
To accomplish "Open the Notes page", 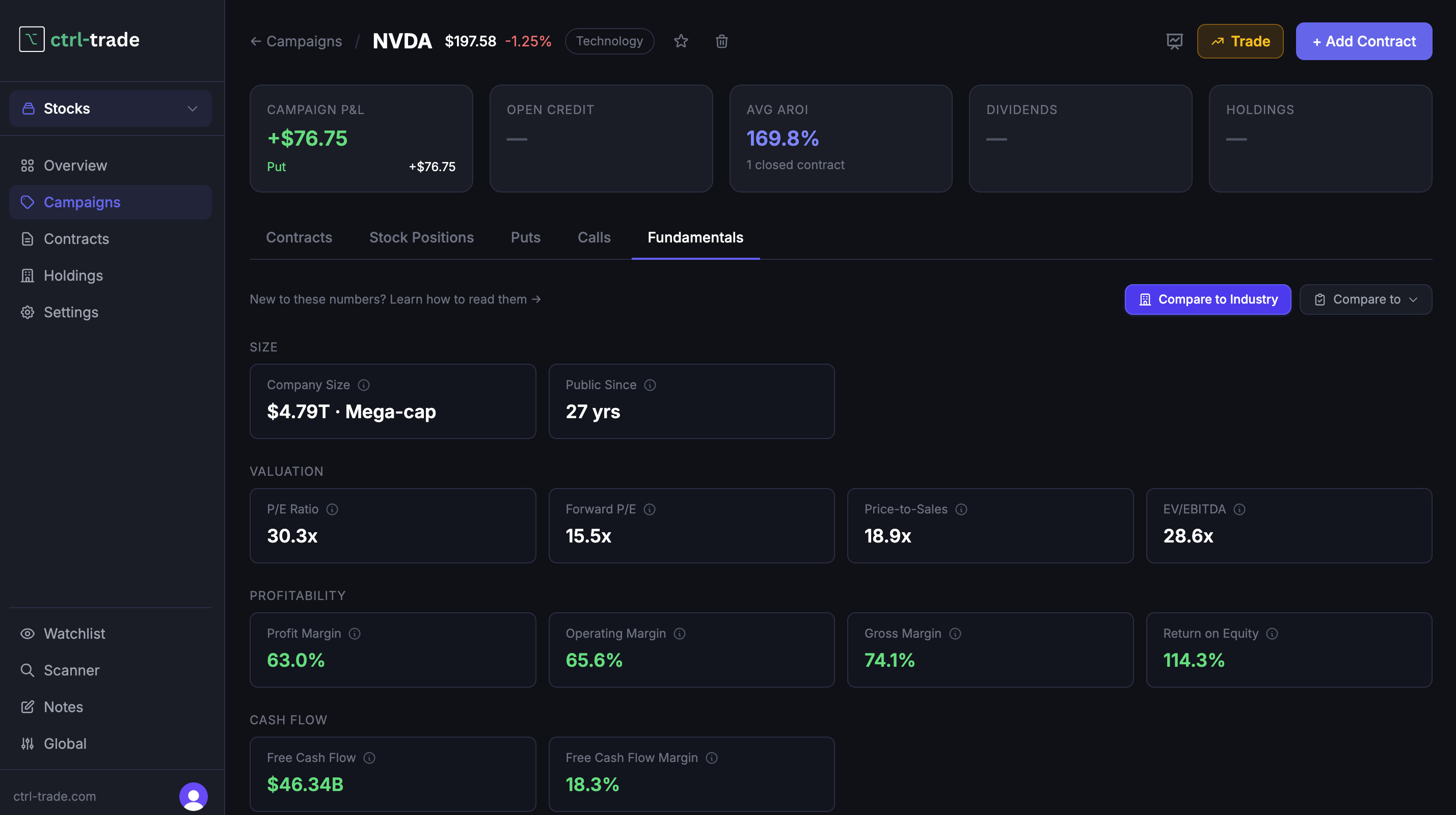I will click(x=110, y=707).
